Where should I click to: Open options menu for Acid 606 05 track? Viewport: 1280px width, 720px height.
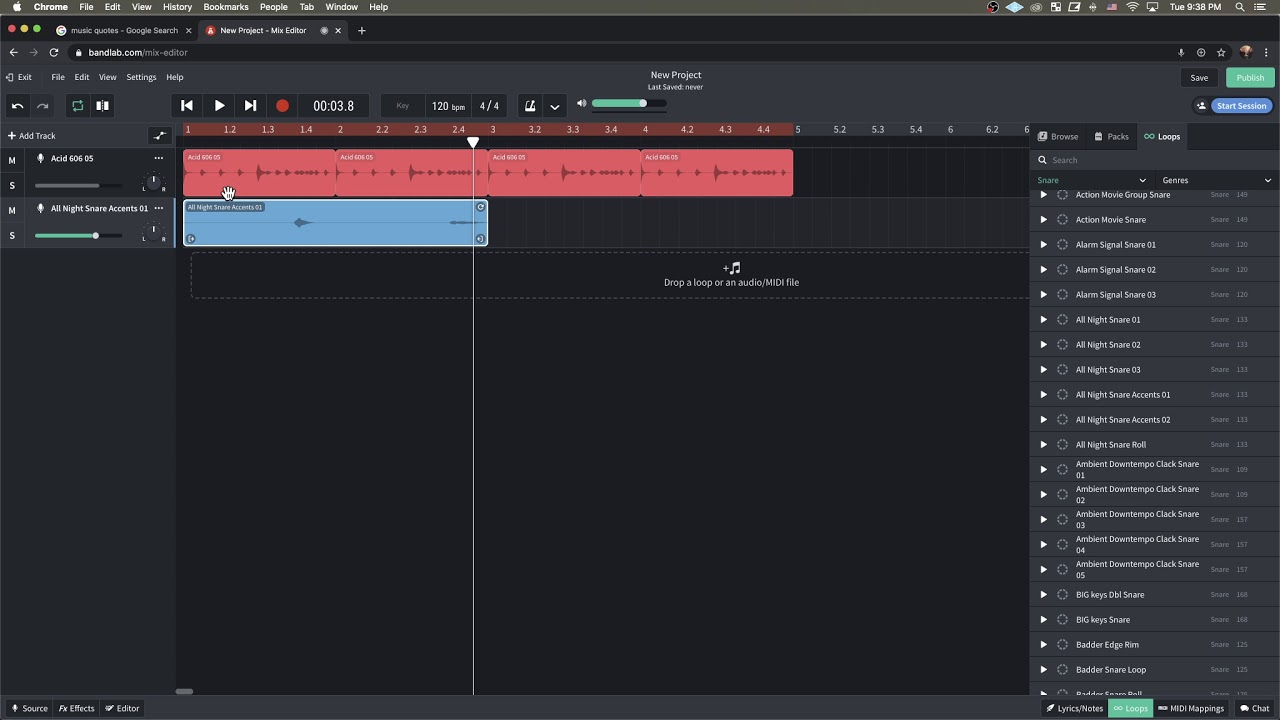coord(158,158)
